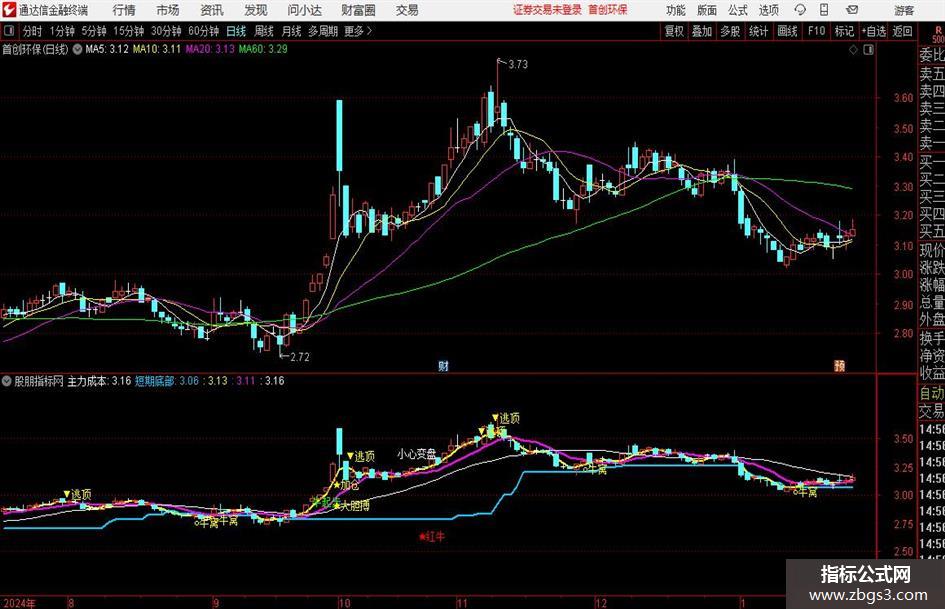
Task: Click the ★红牛 signal label
Action: [x=432, y=537]
